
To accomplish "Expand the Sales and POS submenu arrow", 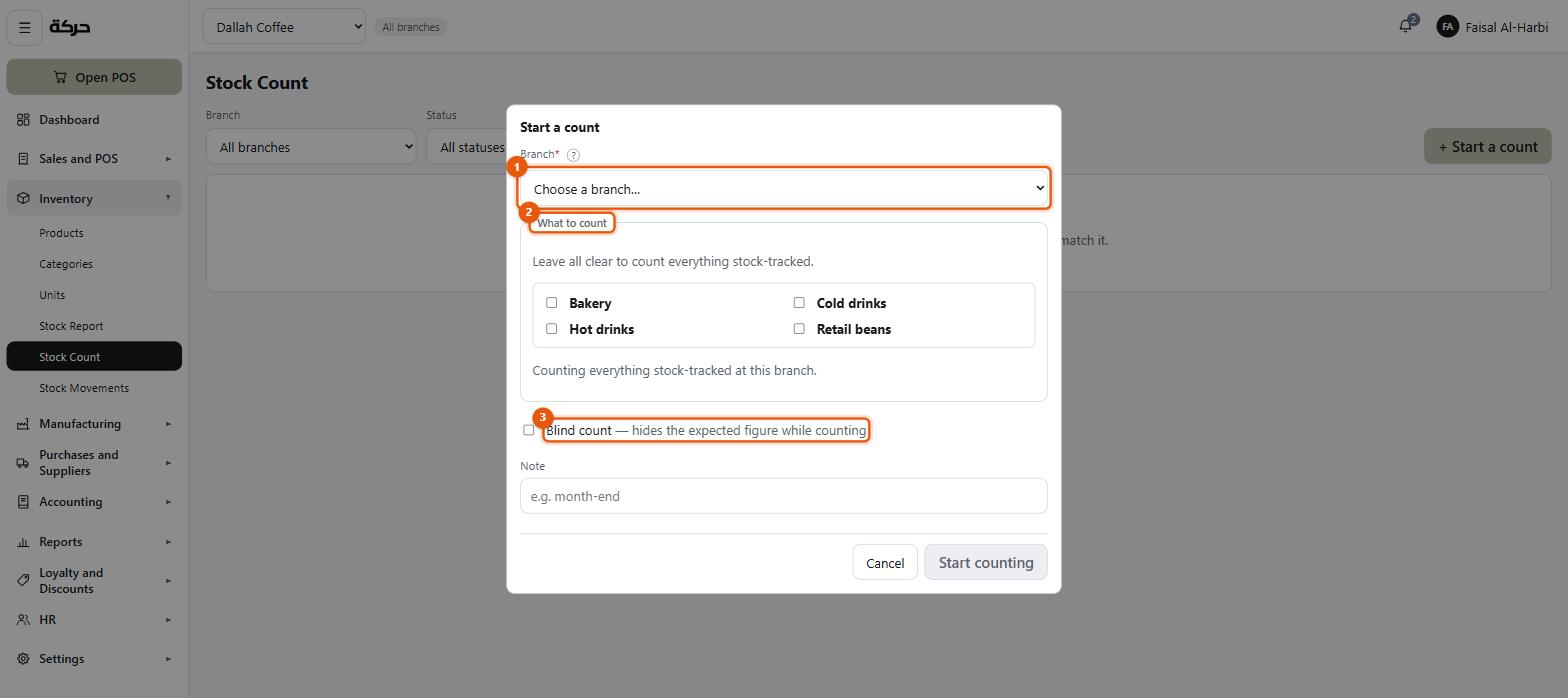I will 168,159.
